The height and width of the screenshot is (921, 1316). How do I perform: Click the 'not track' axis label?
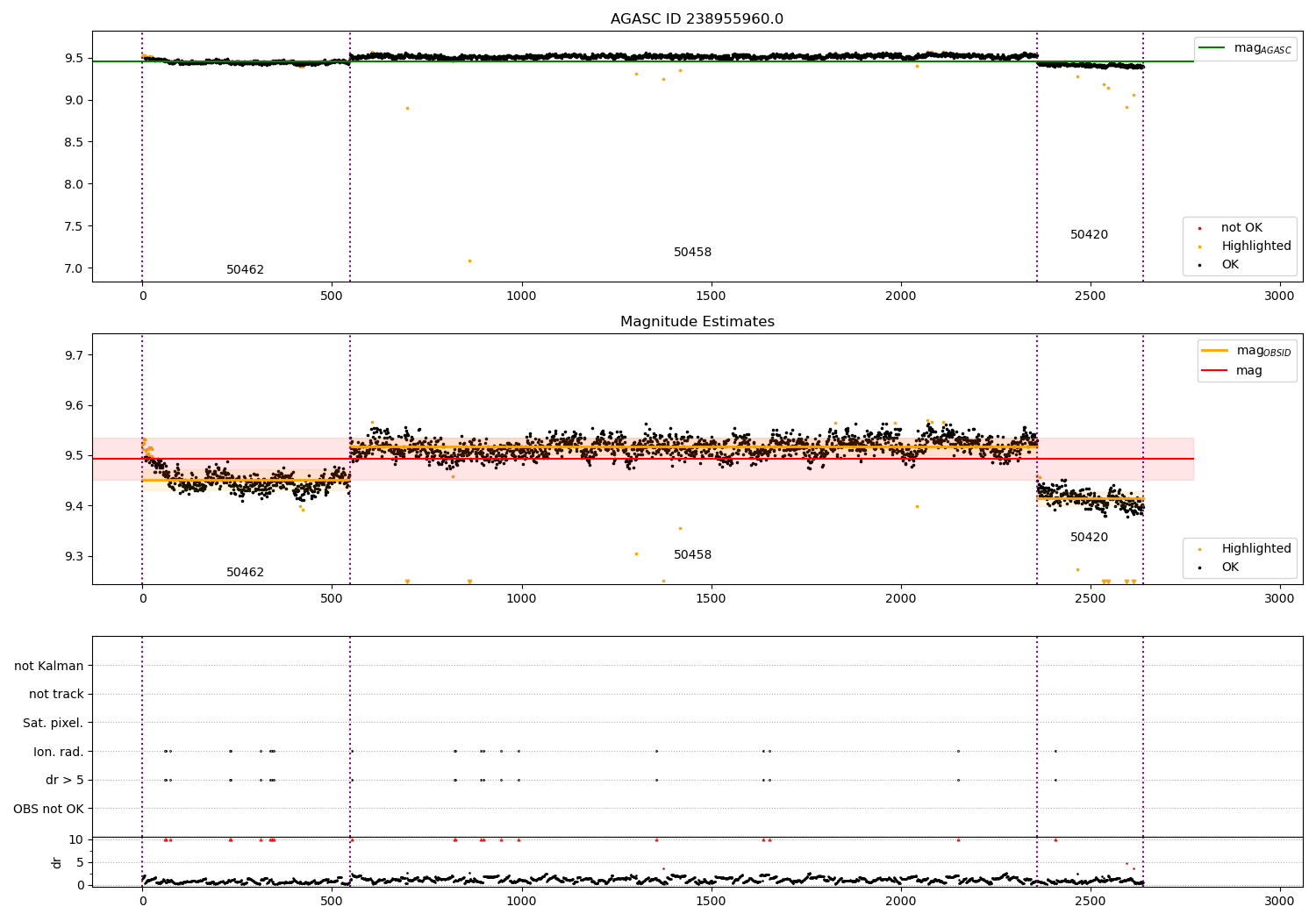click(x=56, y=695)
